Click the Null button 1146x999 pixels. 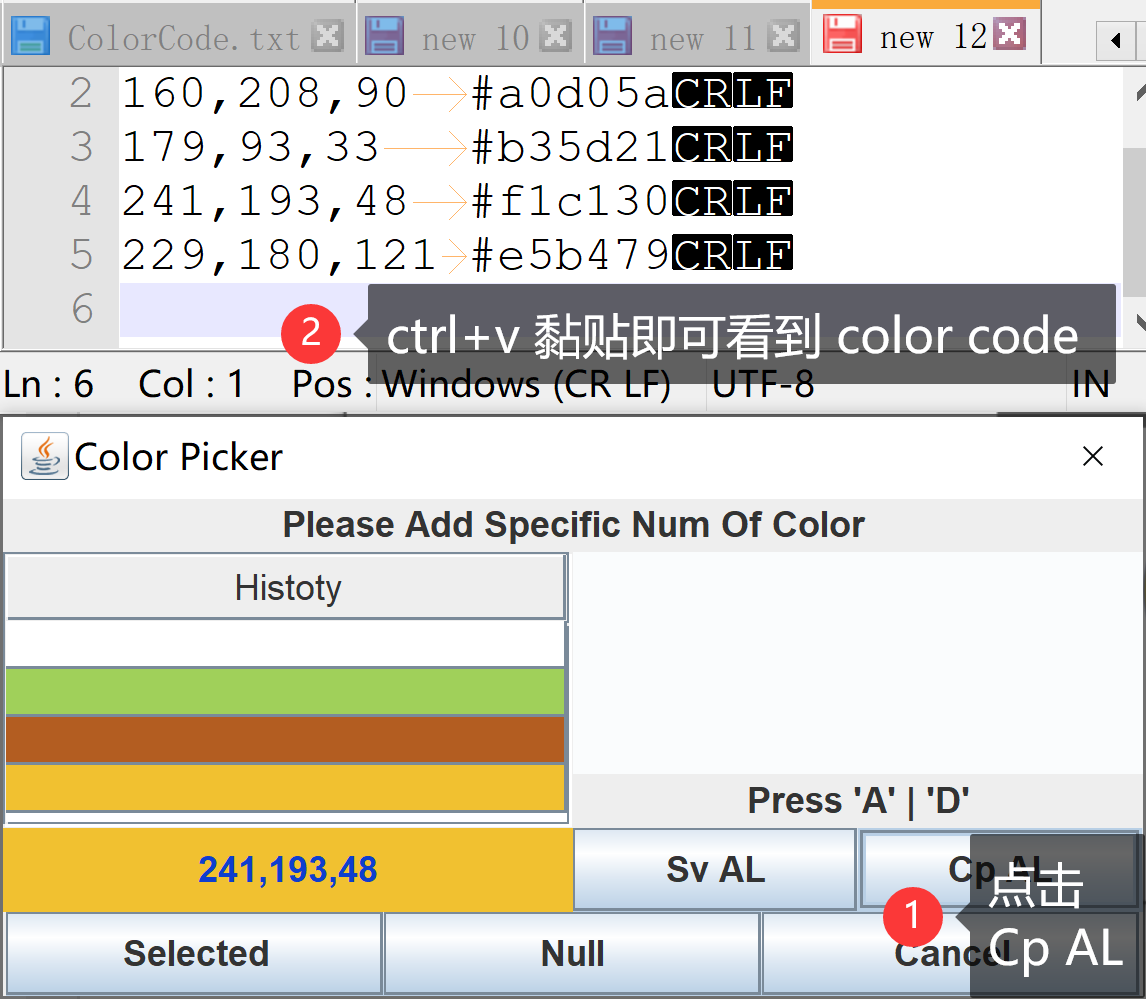(572, 953)
